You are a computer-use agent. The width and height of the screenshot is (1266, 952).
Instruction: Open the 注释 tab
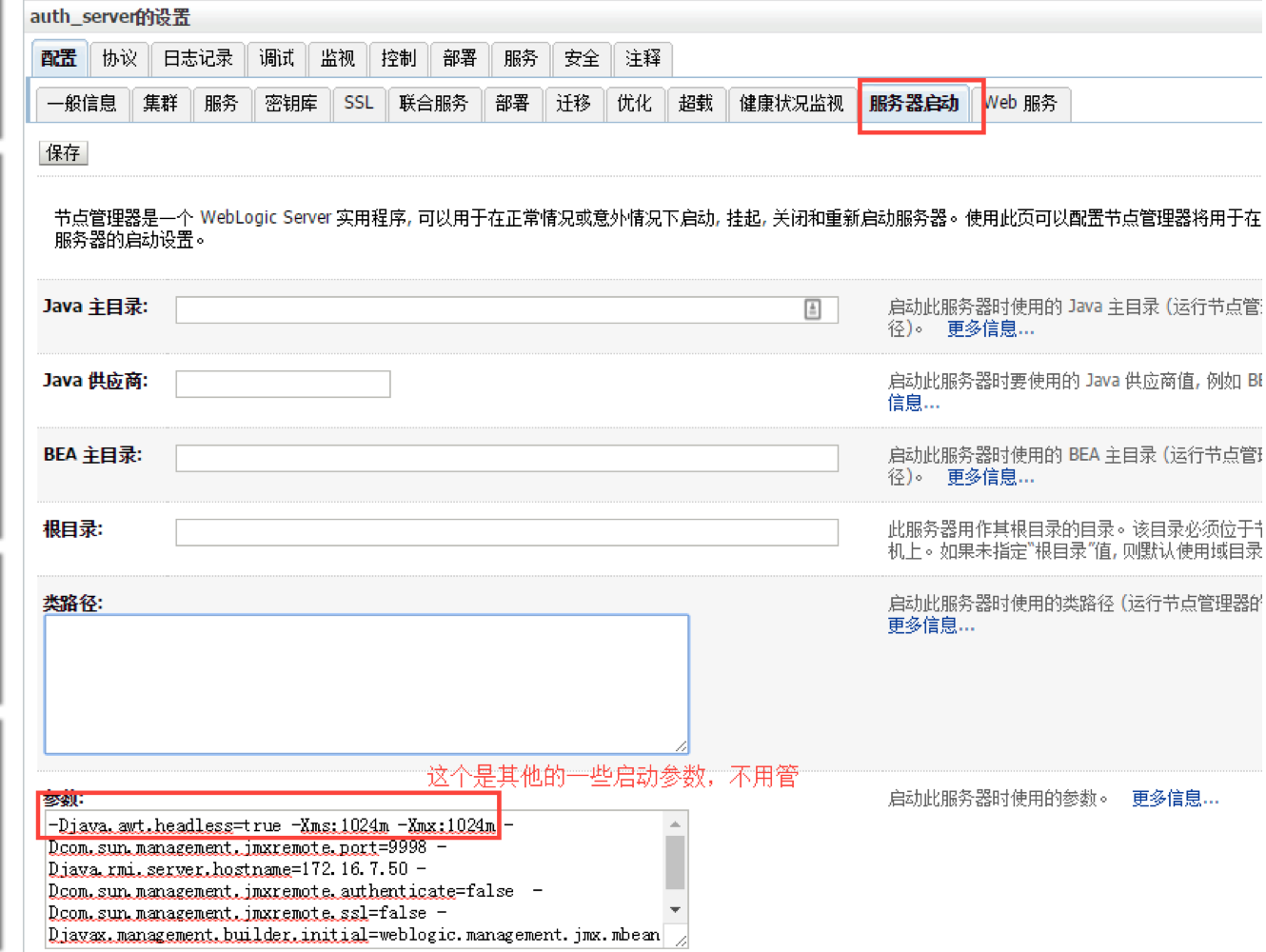click(643, 59)
